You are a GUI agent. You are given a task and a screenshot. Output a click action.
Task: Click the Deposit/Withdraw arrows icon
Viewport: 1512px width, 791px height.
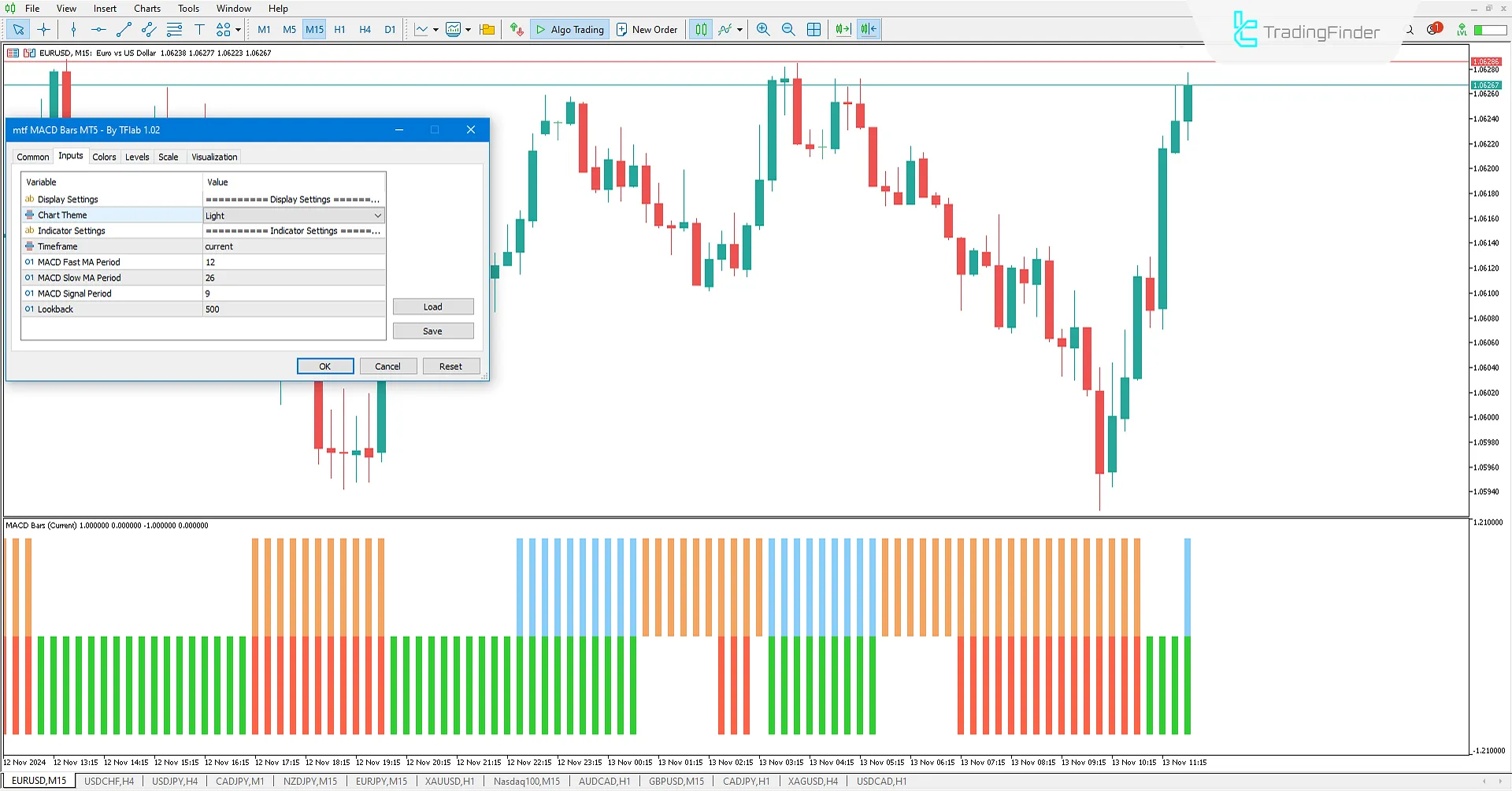tap(517, 29)
